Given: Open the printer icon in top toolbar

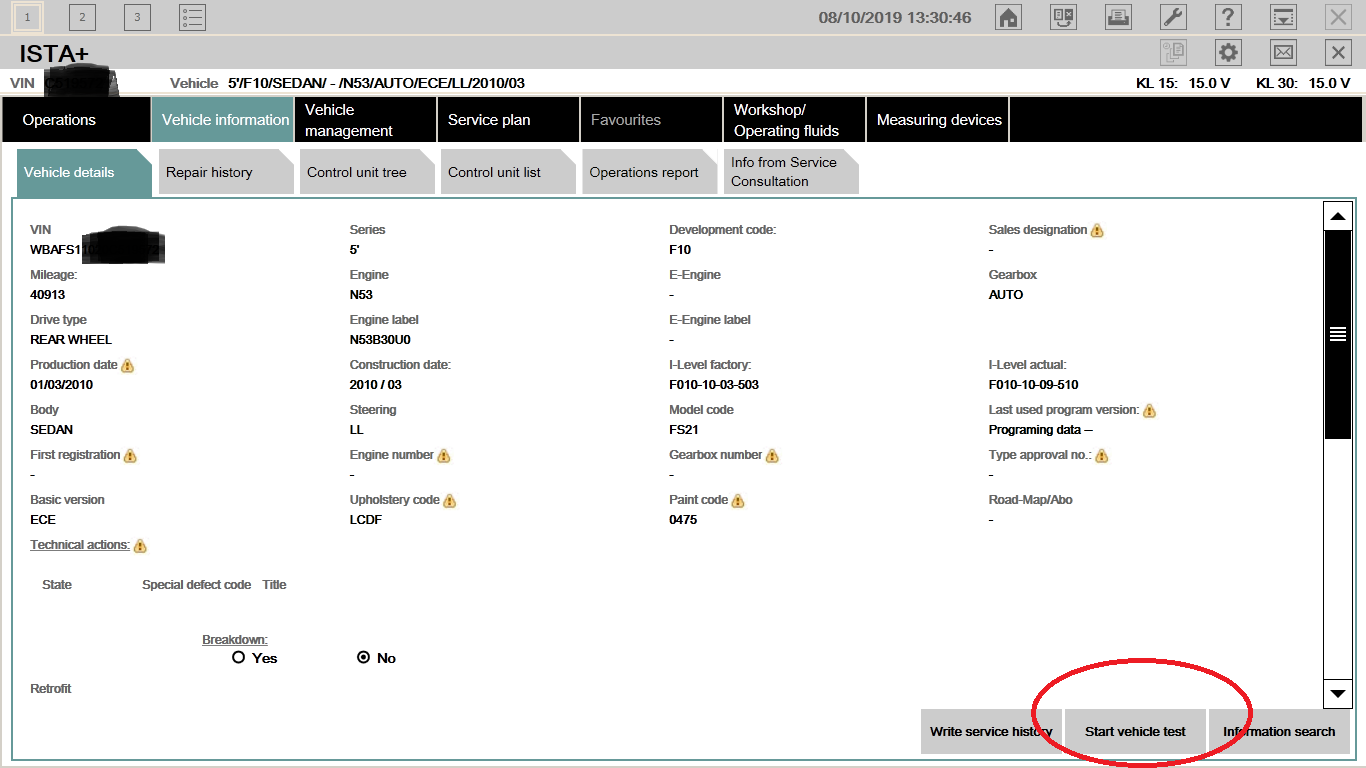Looking at the screenshot, I should (x=1118, y=17).
